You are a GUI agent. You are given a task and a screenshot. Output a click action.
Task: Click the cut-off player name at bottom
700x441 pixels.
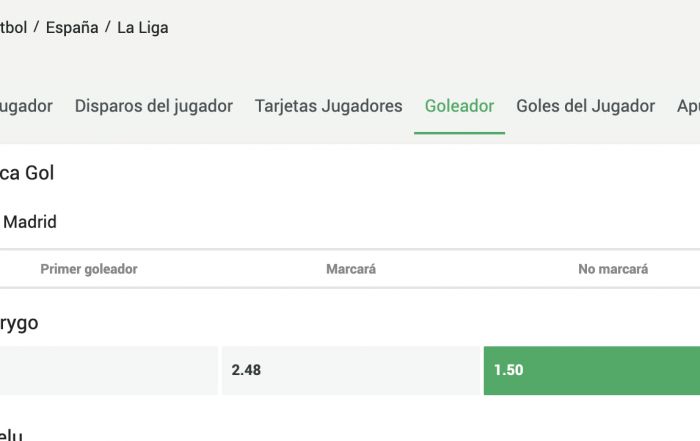point(12,435)
